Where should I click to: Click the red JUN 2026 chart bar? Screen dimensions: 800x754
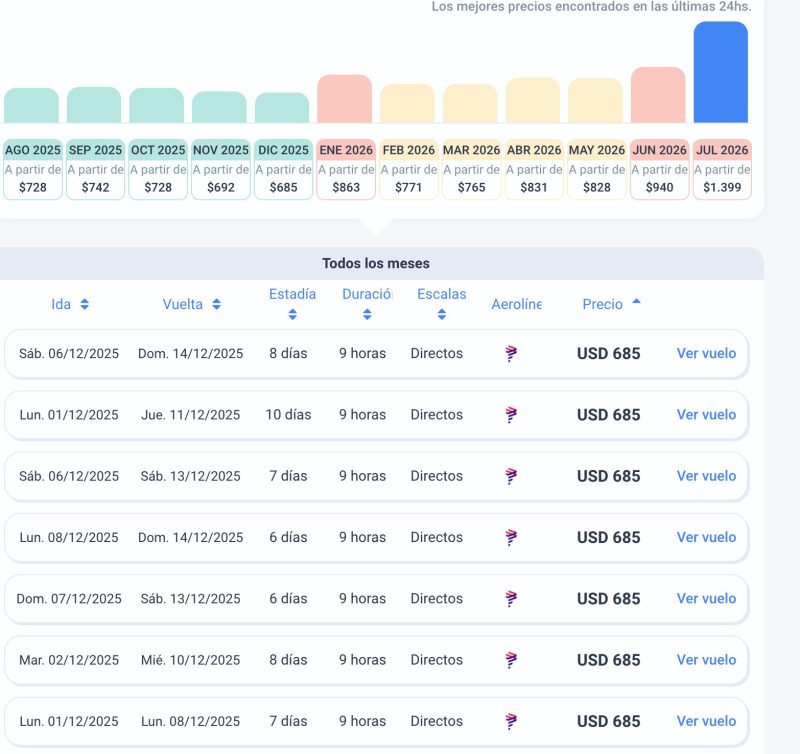click(658, 95)
